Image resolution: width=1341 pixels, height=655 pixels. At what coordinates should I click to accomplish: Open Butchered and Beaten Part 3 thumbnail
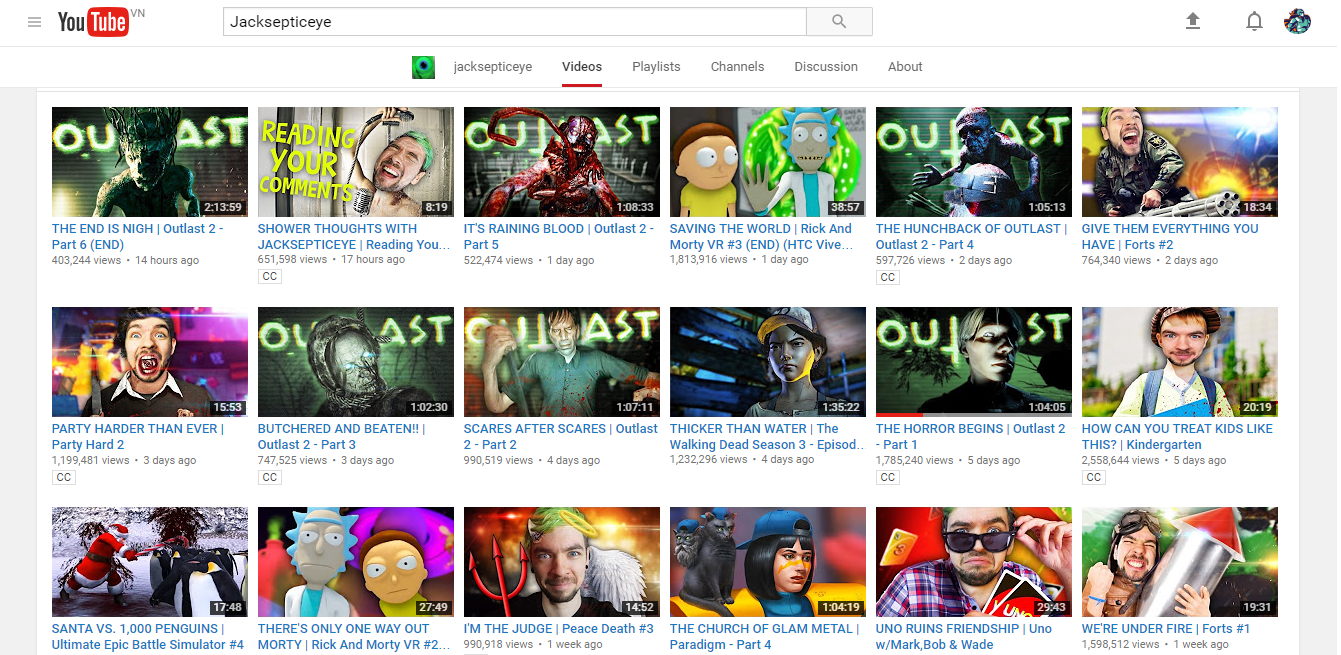point(356,362)
